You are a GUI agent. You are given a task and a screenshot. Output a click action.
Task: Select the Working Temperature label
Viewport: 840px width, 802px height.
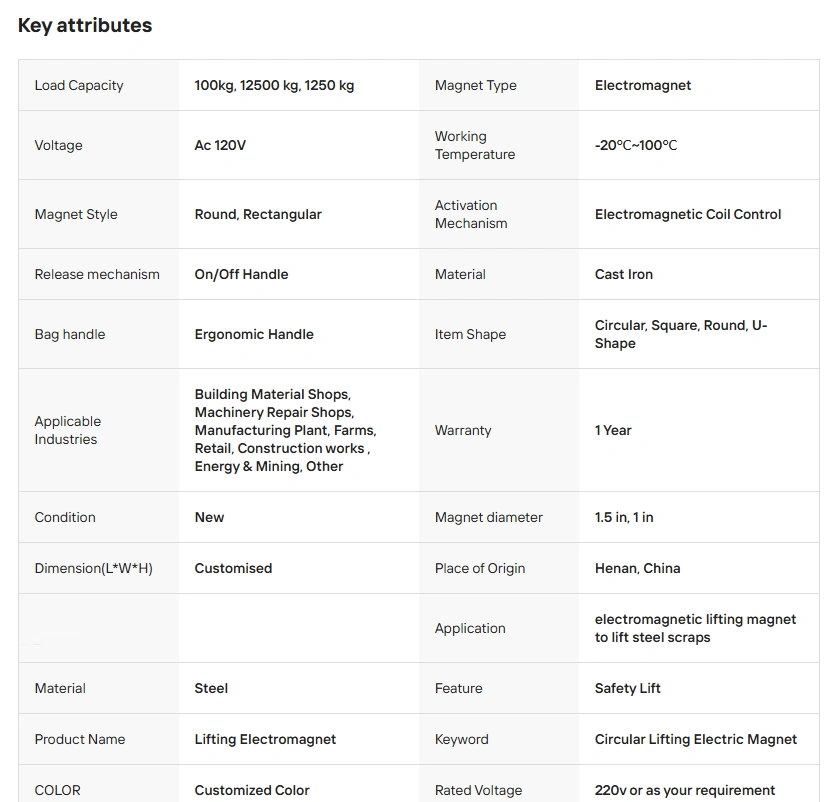475,145
